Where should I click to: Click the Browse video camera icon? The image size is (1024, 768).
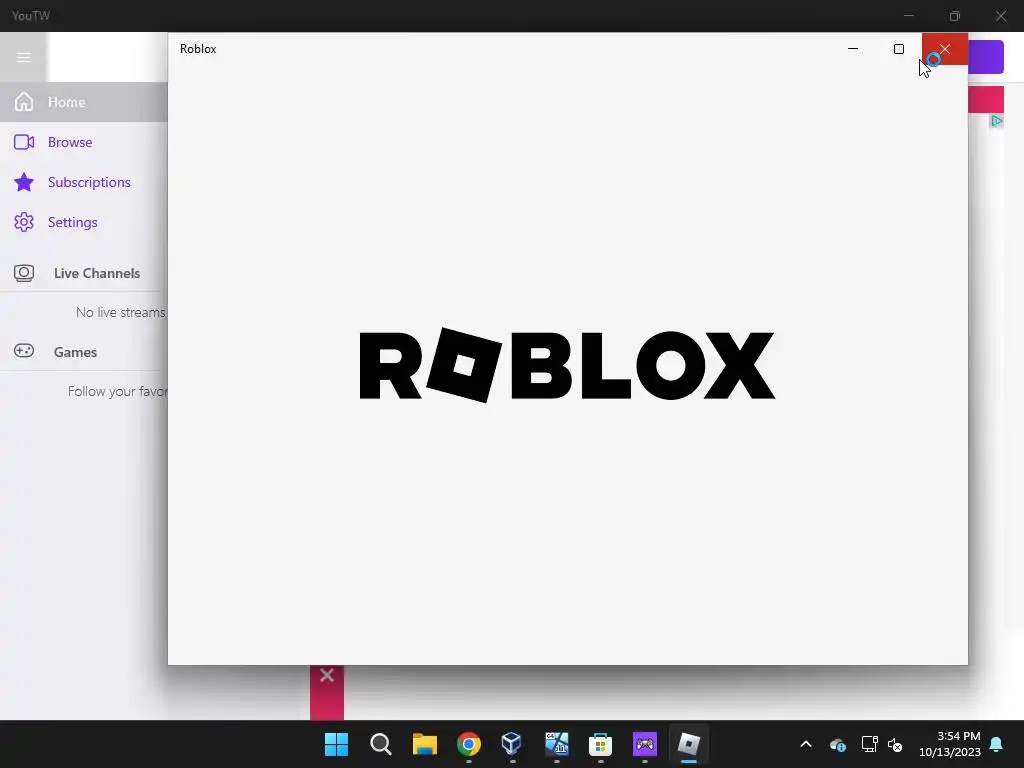coord(24,142)
